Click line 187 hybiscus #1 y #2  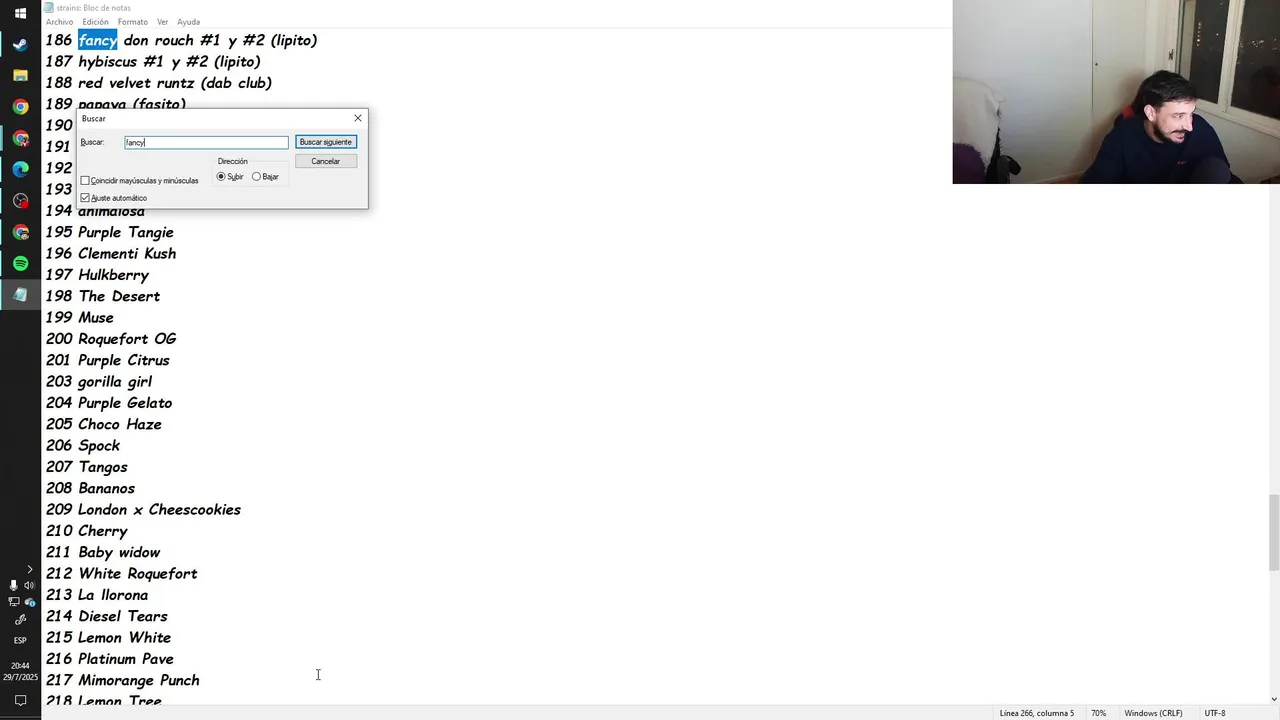[153, 61]
